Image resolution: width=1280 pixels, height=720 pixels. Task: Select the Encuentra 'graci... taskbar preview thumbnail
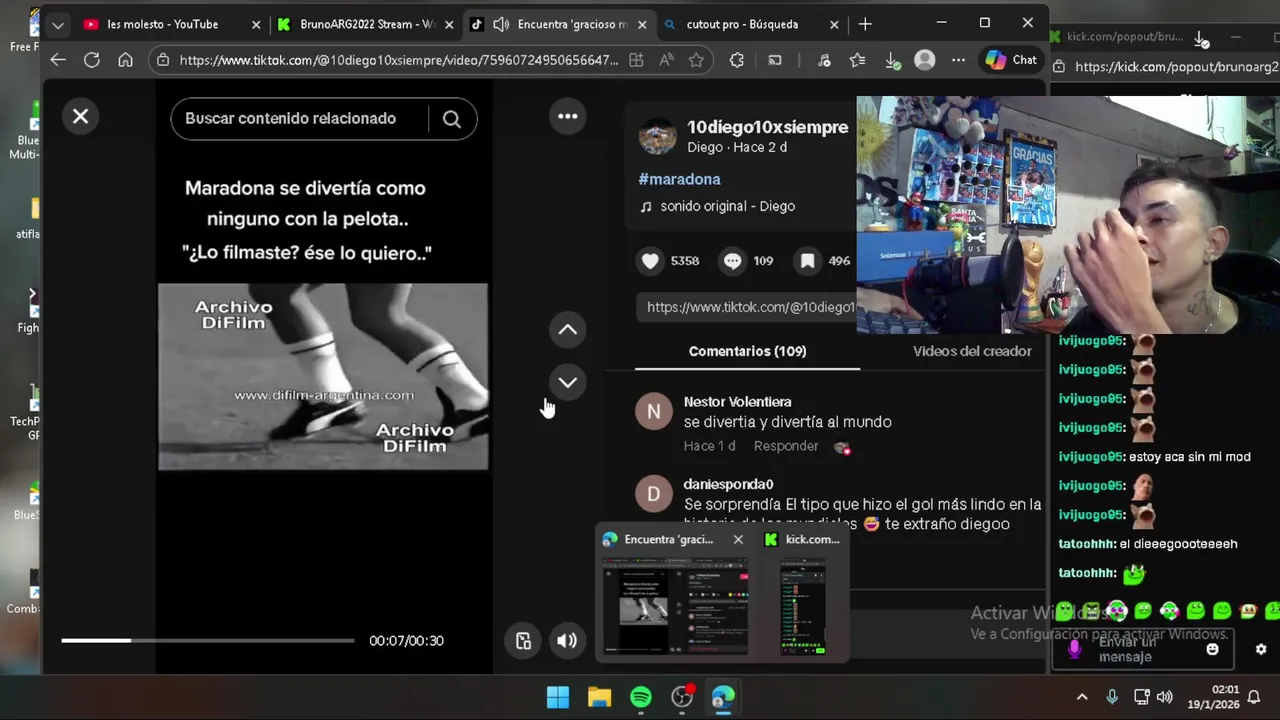675,605
